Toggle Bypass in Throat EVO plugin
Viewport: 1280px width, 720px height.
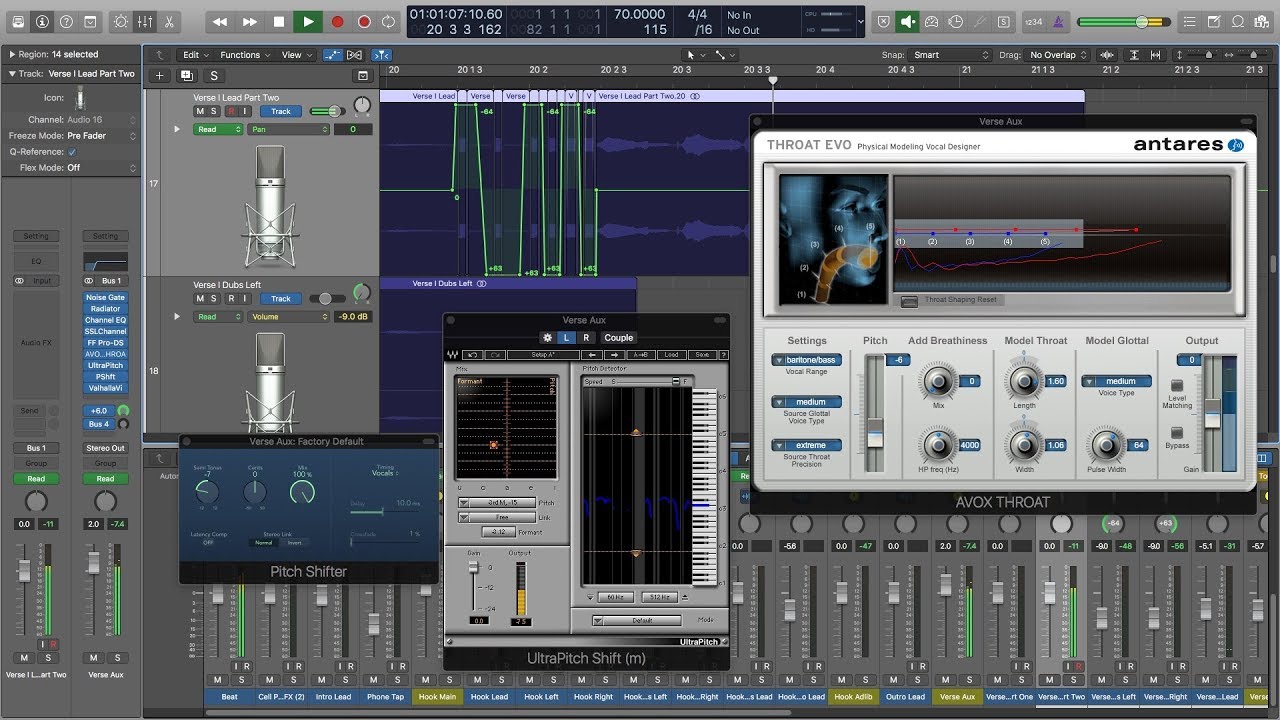coord(1176,434)
